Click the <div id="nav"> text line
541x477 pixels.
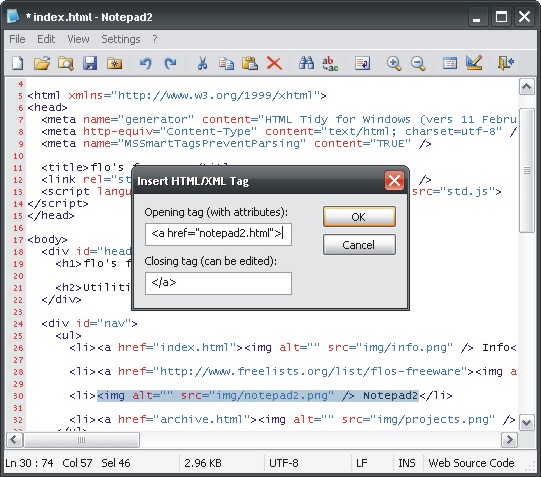[89, 324]
